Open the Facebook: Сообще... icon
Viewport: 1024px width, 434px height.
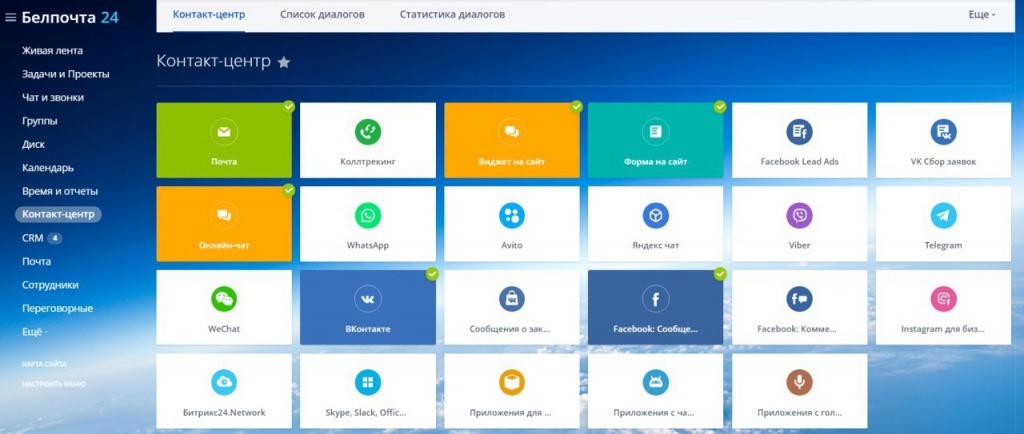[655, 299]
